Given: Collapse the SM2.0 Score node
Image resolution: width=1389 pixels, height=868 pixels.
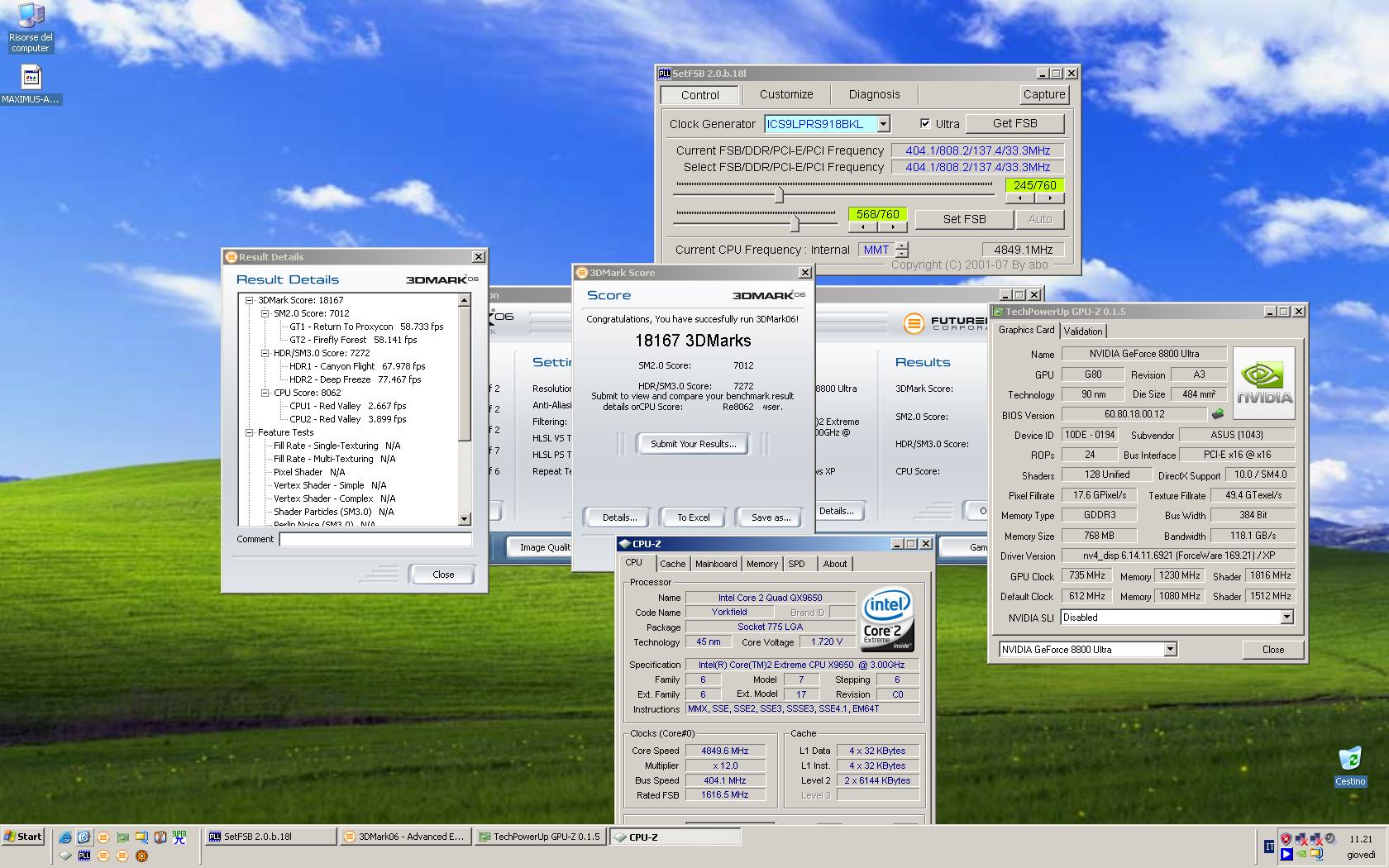Looking at the screenshot, I should pos(265,313).
